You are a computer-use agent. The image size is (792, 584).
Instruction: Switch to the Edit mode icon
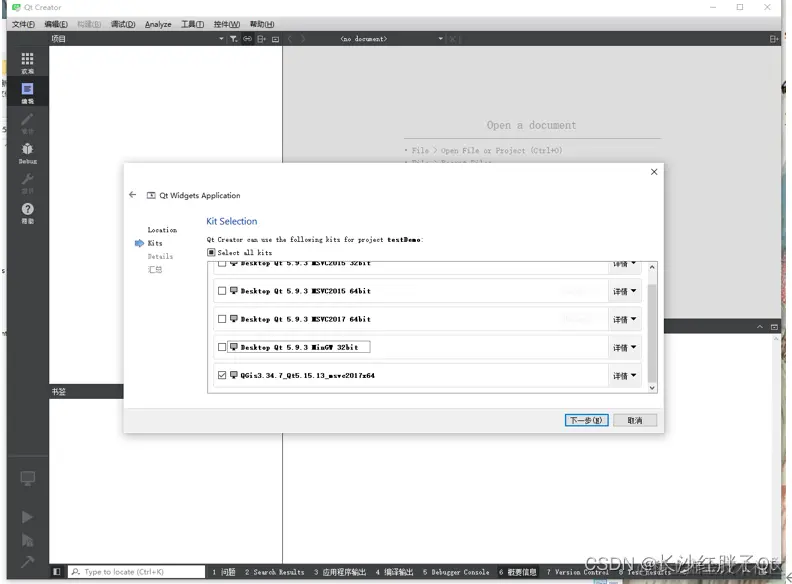tap(27, 93)
